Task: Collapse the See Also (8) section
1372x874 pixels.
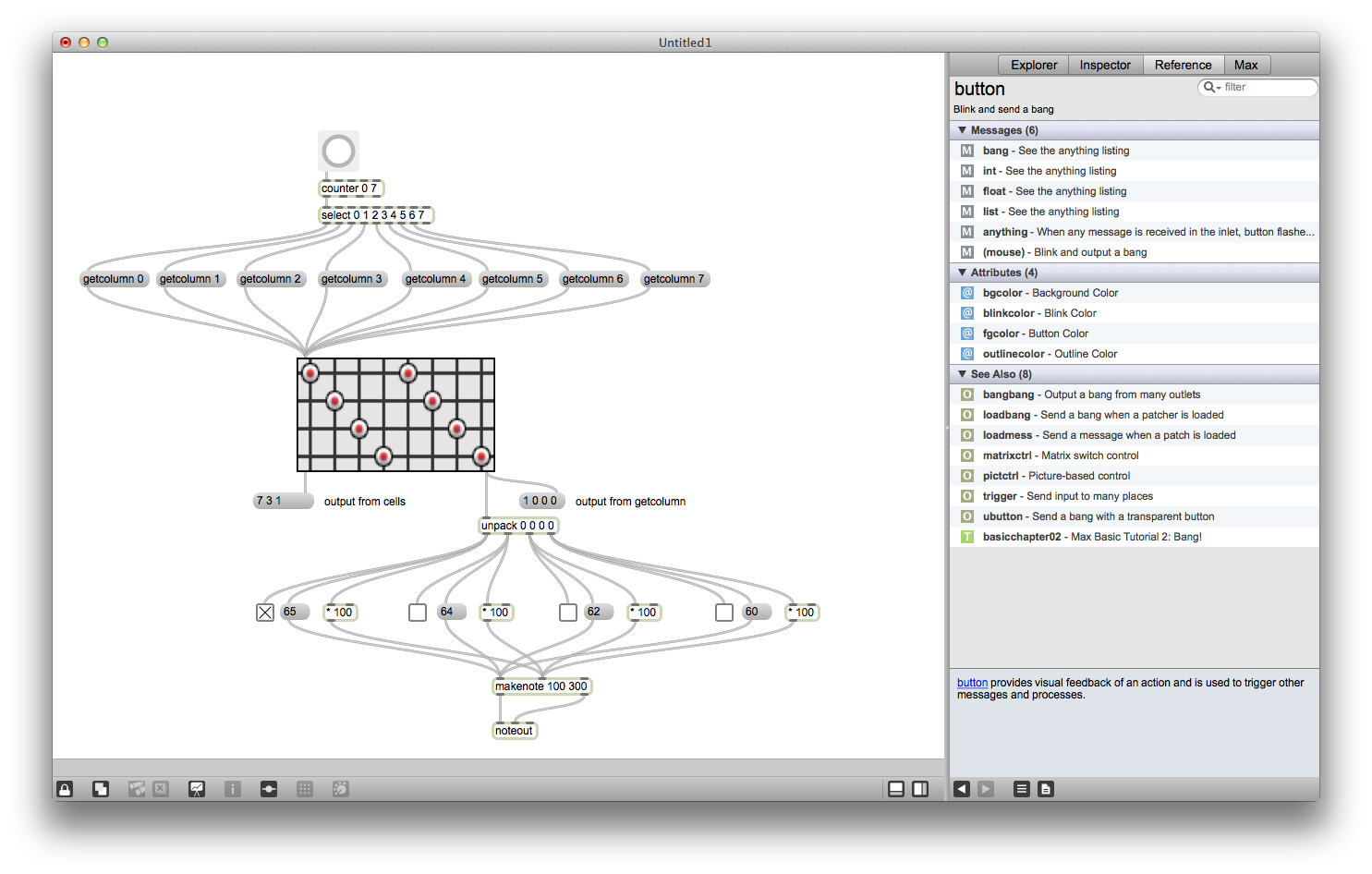Action: point(962,374)
